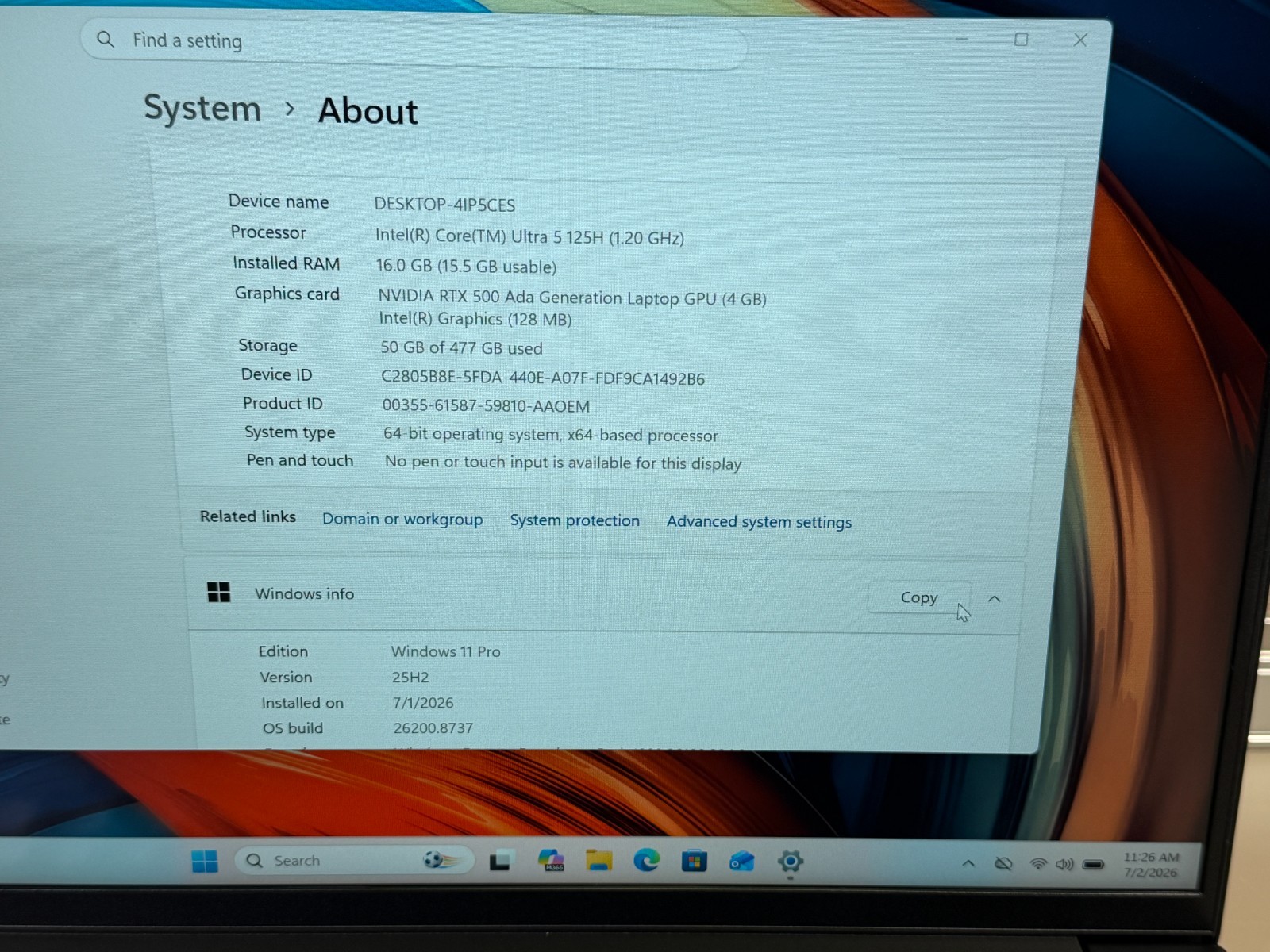Click the Device name label
This screenshot has height=952, width=1270.
[279, 202]
